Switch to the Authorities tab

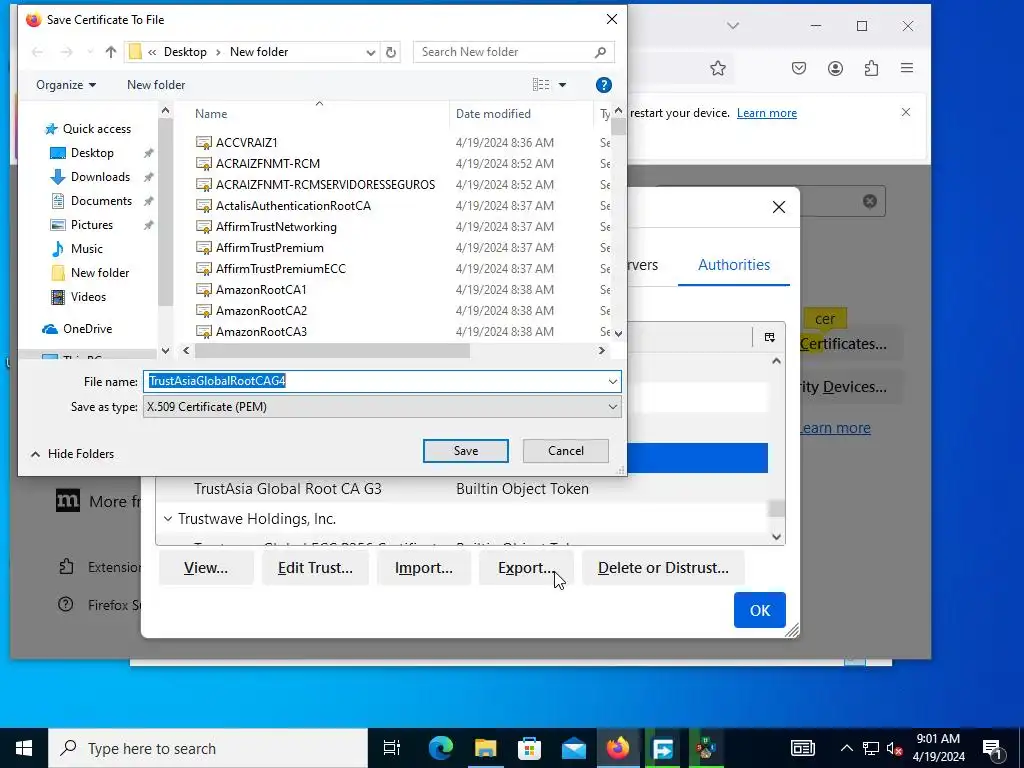[x=733, y=265]
